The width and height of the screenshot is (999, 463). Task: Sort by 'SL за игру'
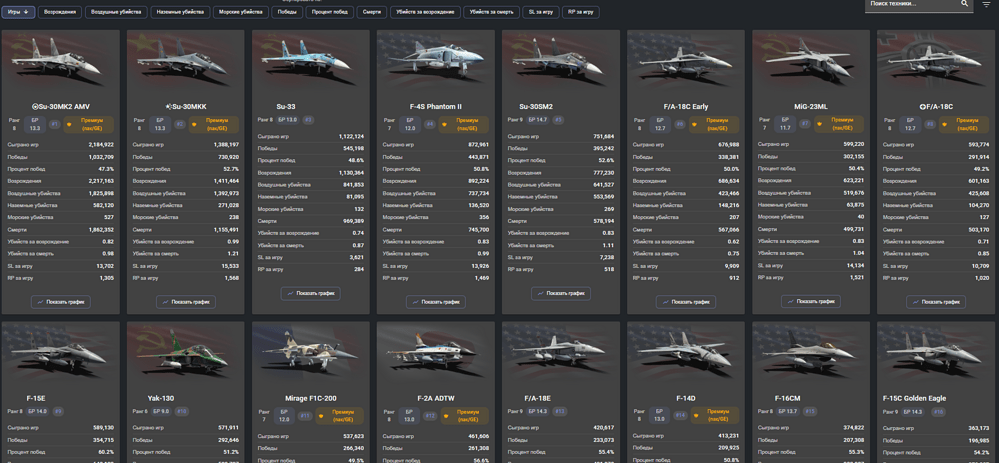click(541, 12)
